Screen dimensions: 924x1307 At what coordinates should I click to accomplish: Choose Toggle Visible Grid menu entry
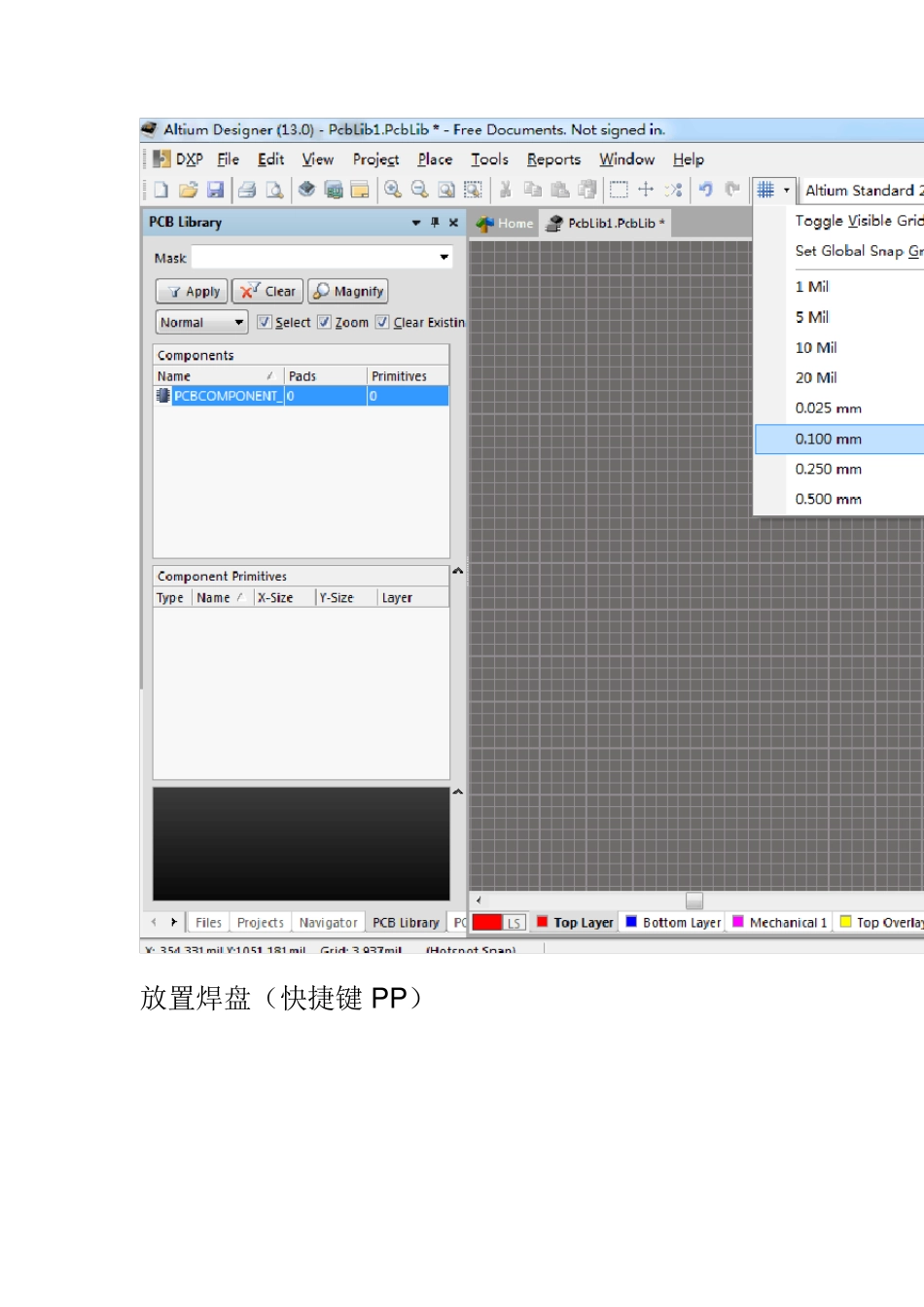(x=859, y=221)
